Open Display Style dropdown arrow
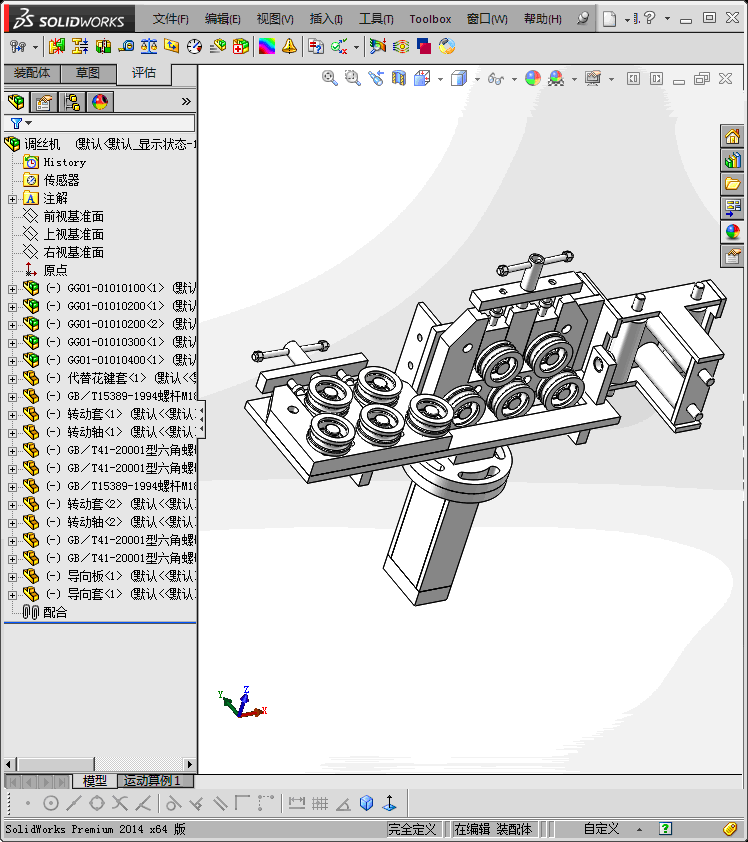 (477, 79)
